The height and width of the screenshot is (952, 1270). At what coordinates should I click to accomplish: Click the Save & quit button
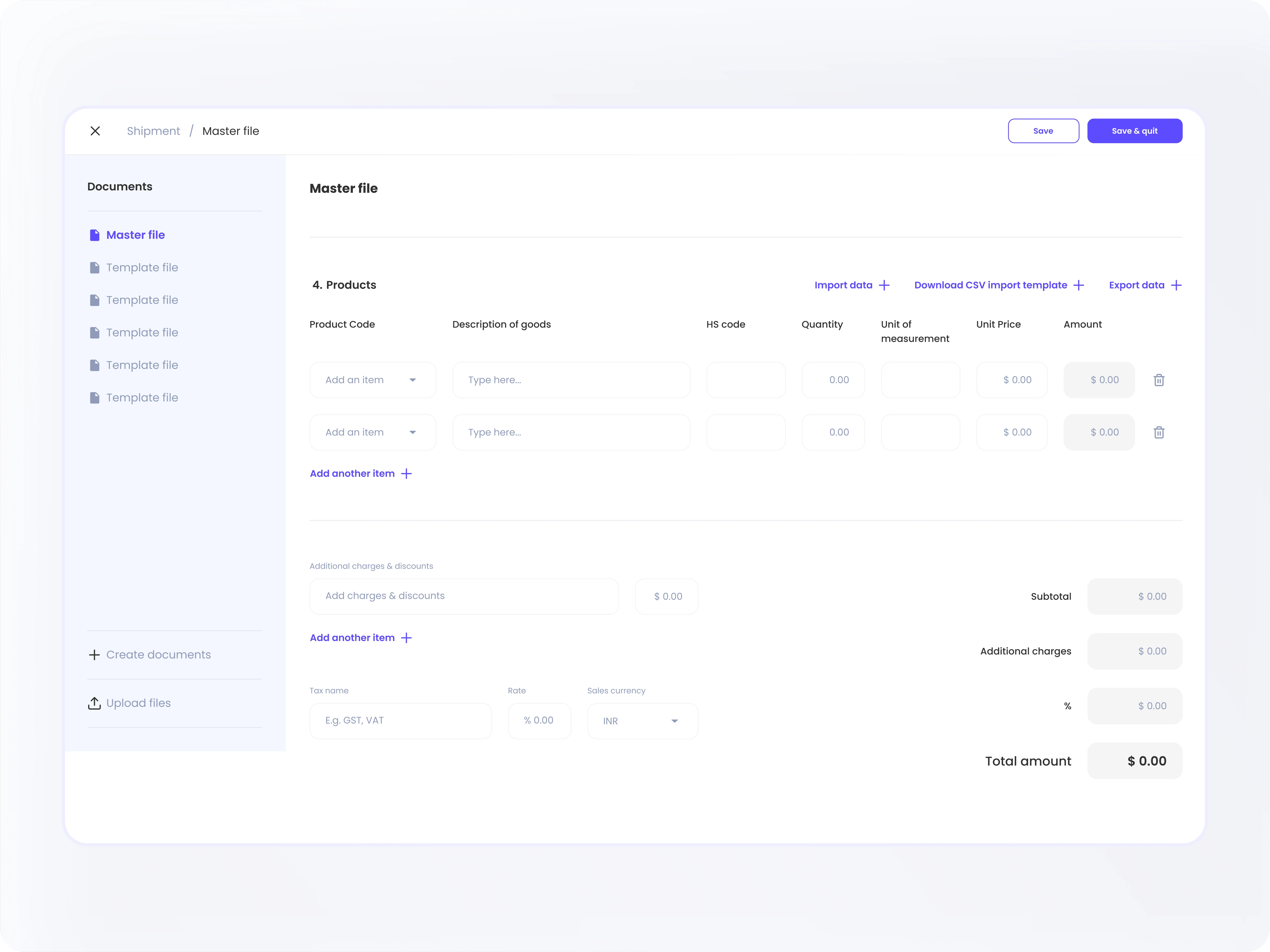pyautogui.click(x=1135, y=131)
